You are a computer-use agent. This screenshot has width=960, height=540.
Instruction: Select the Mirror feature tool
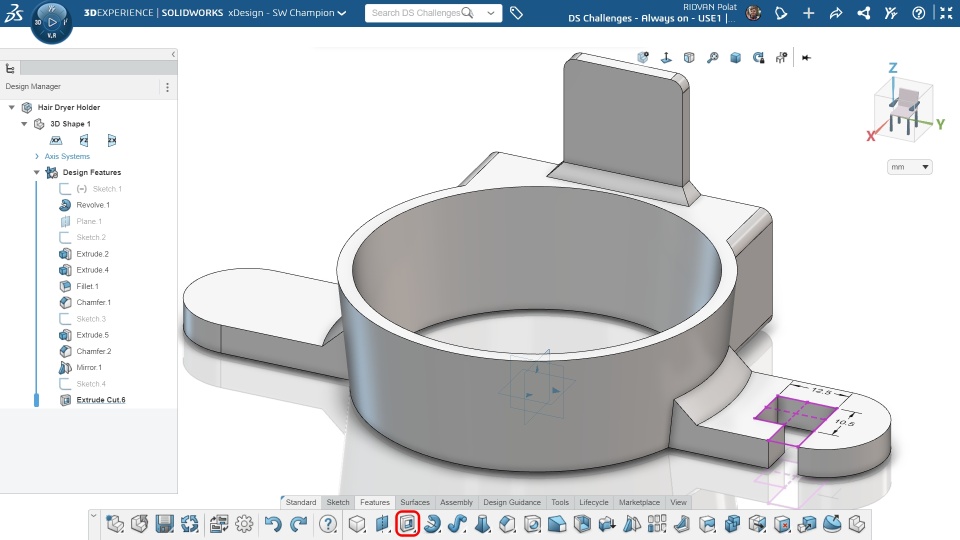pos(632,524)
